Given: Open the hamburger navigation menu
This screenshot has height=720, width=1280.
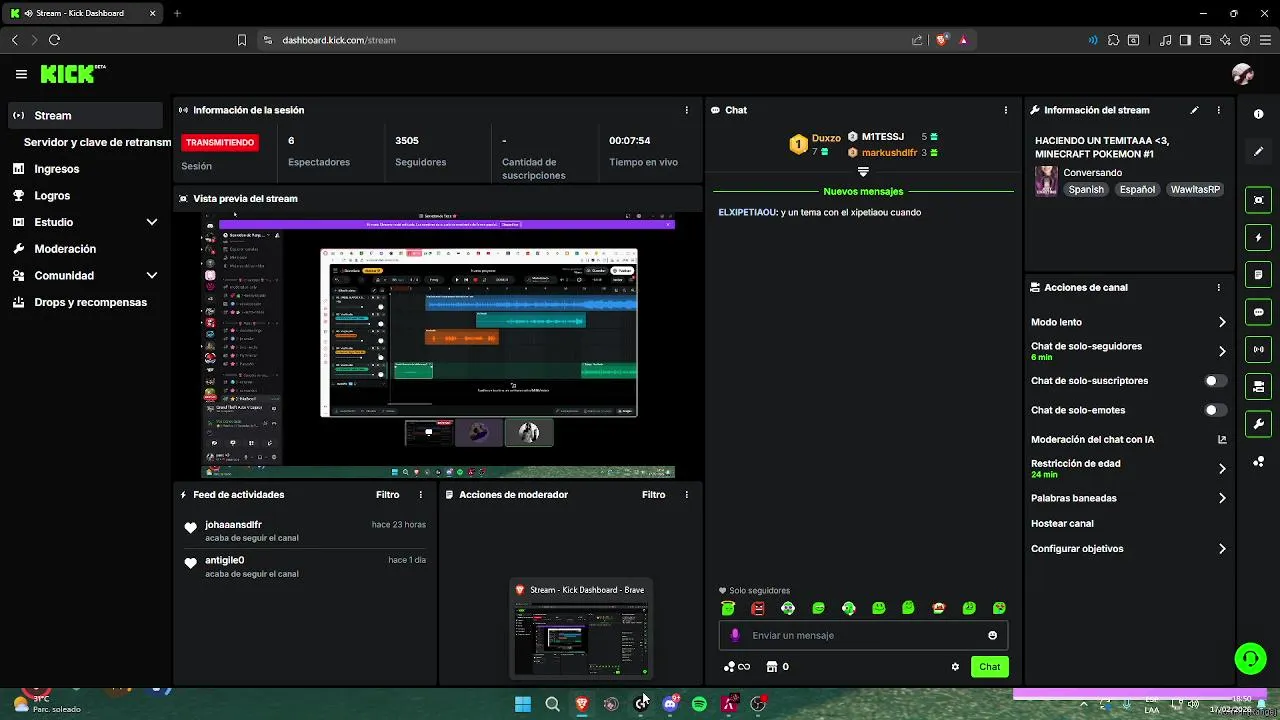Looking at the screenshot, I should pos(21,74).
